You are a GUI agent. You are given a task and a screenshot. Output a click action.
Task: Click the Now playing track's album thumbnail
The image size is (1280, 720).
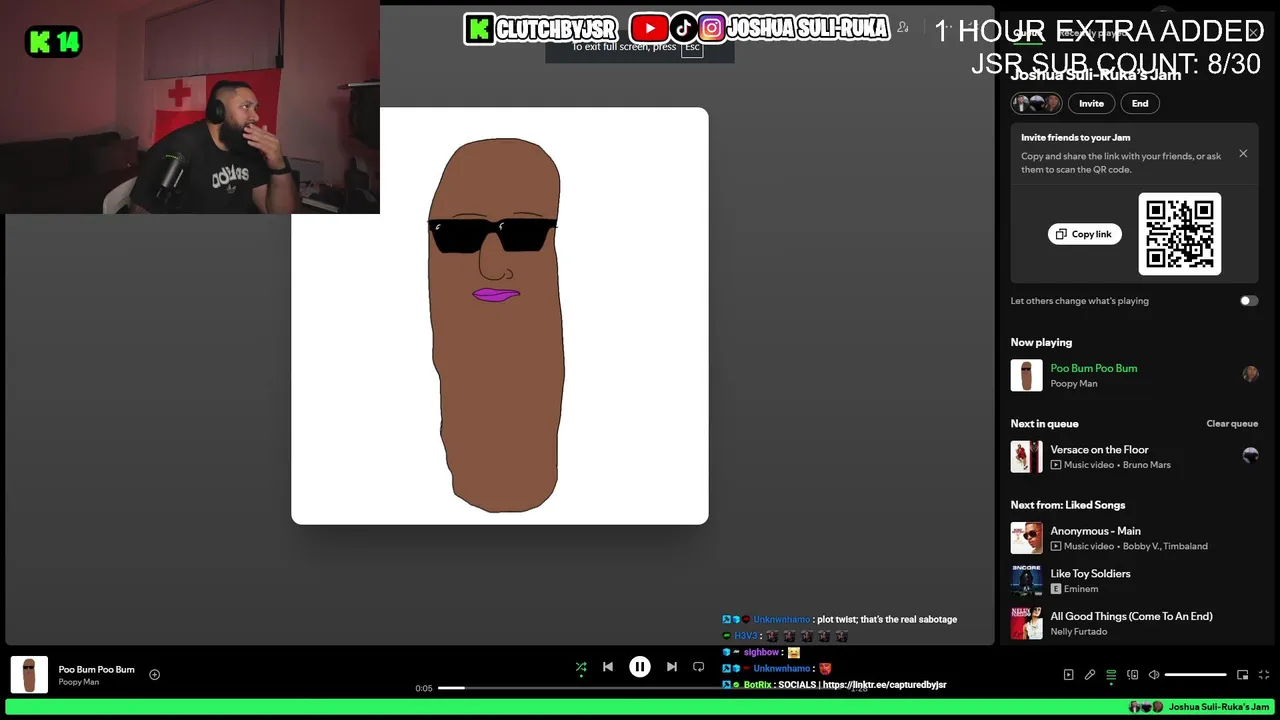[1026, 375]
